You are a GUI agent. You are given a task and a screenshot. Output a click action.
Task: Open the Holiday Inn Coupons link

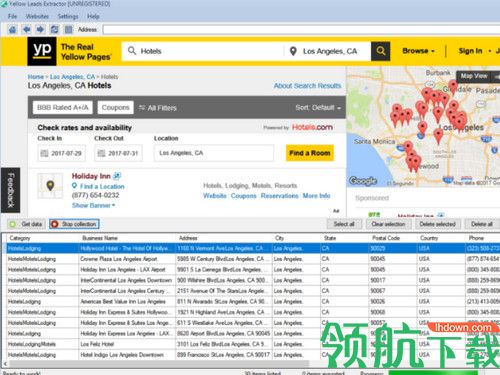(244, 196)
